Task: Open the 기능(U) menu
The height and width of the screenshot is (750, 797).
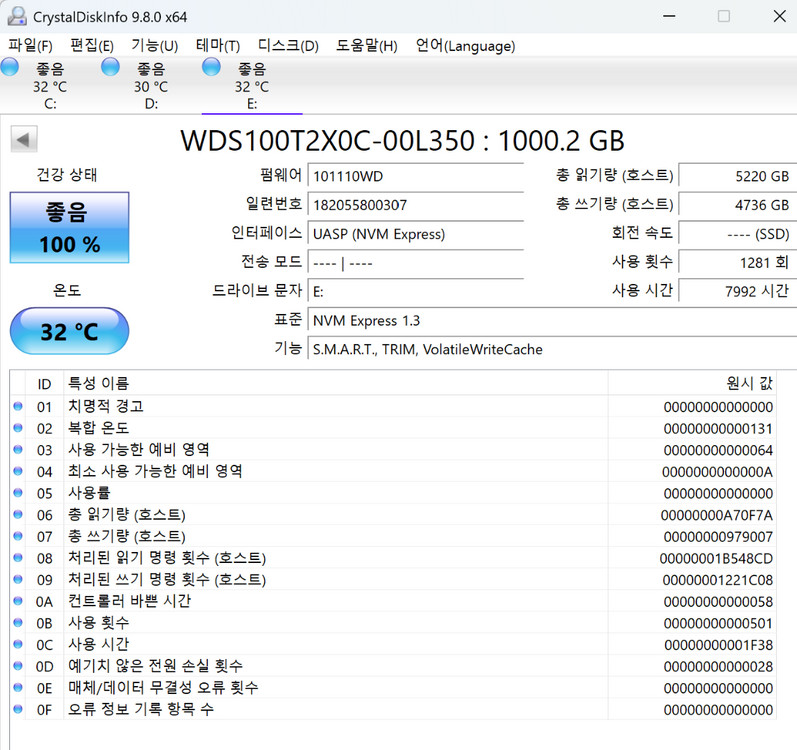Action: [x=155, y=46]
